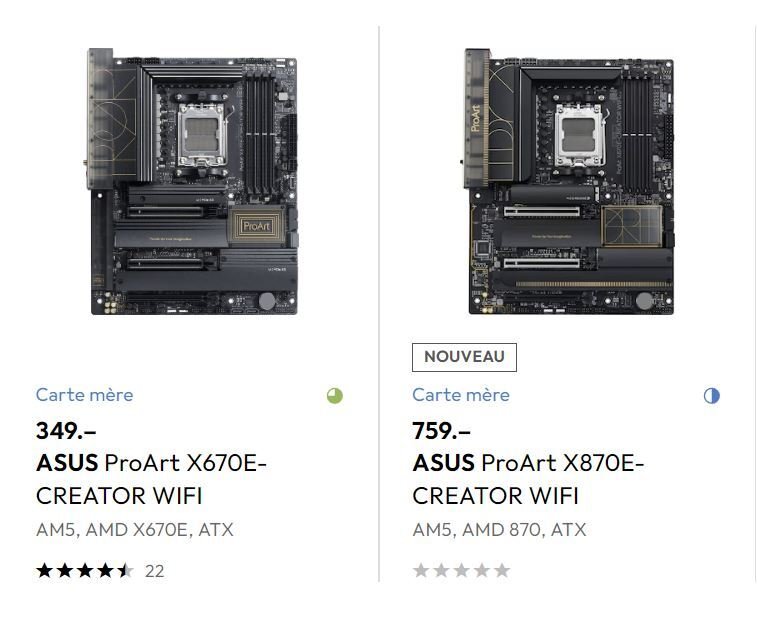Screen dimensions: 757x620
Task: Click the 759.– price
Action: pos(442,431)
